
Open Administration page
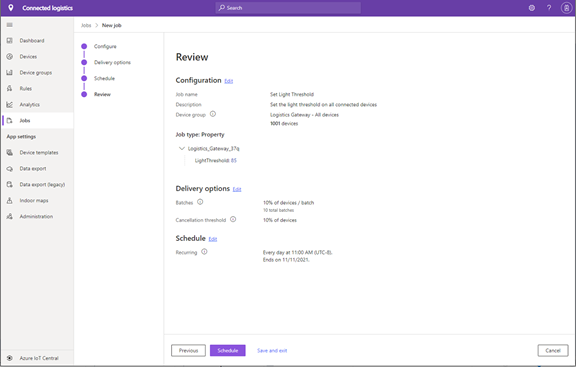pos(36,216)
